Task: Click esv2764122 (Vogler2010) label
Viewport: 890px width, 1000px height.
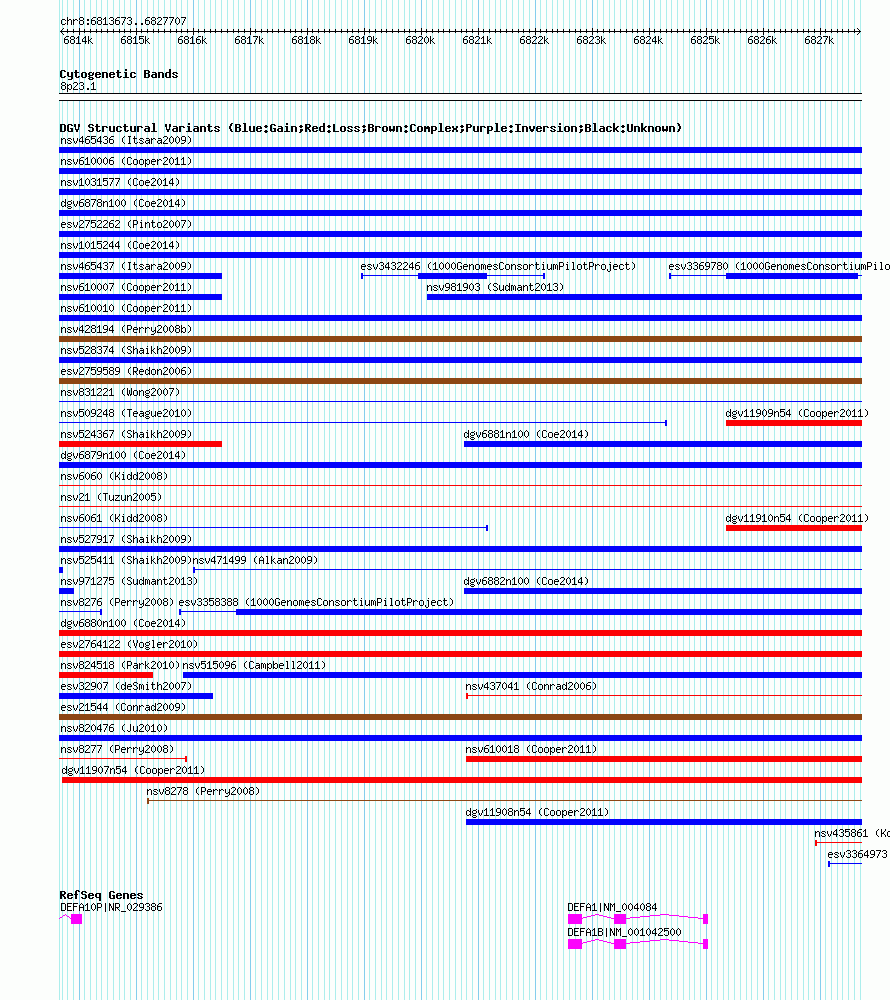Action: (129, 645)
